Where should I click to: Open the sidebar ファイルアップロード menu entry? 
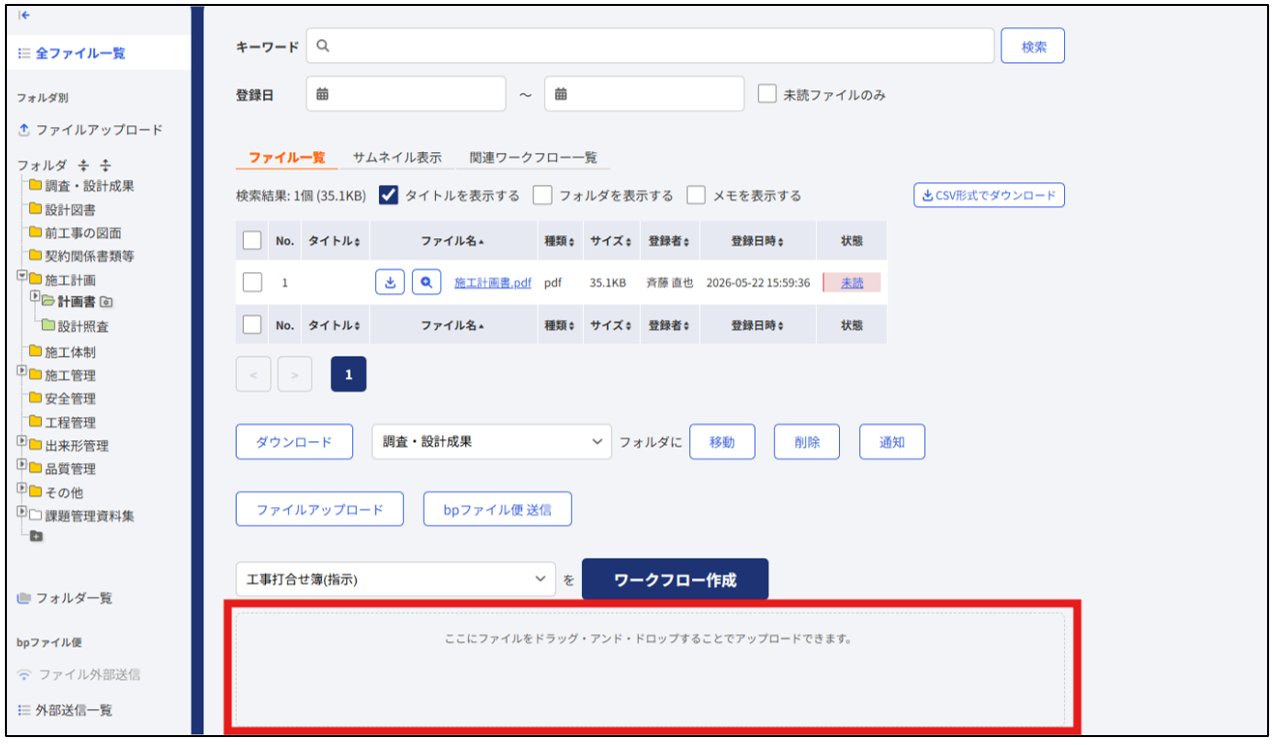tap(90, 130)
